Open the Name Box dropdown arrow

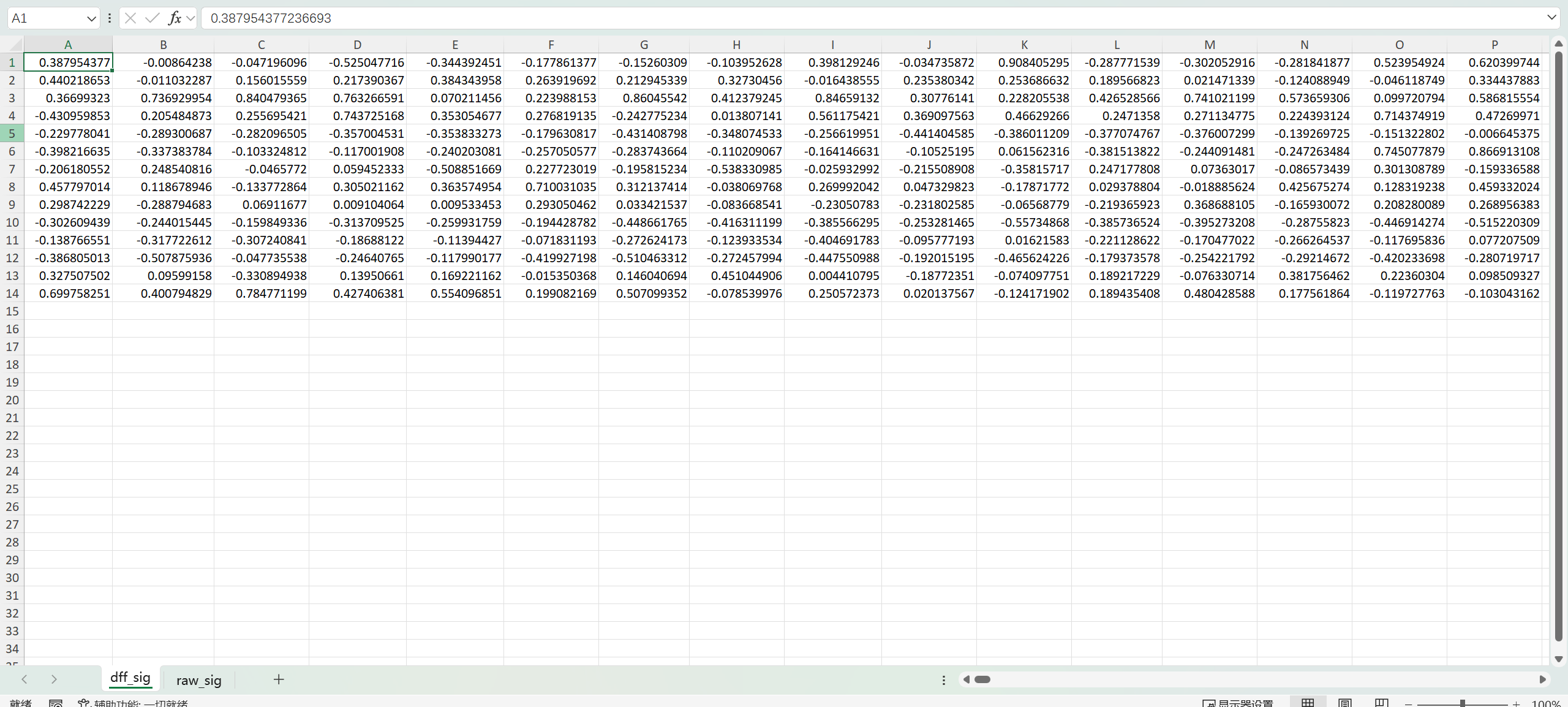coord(91,18)
